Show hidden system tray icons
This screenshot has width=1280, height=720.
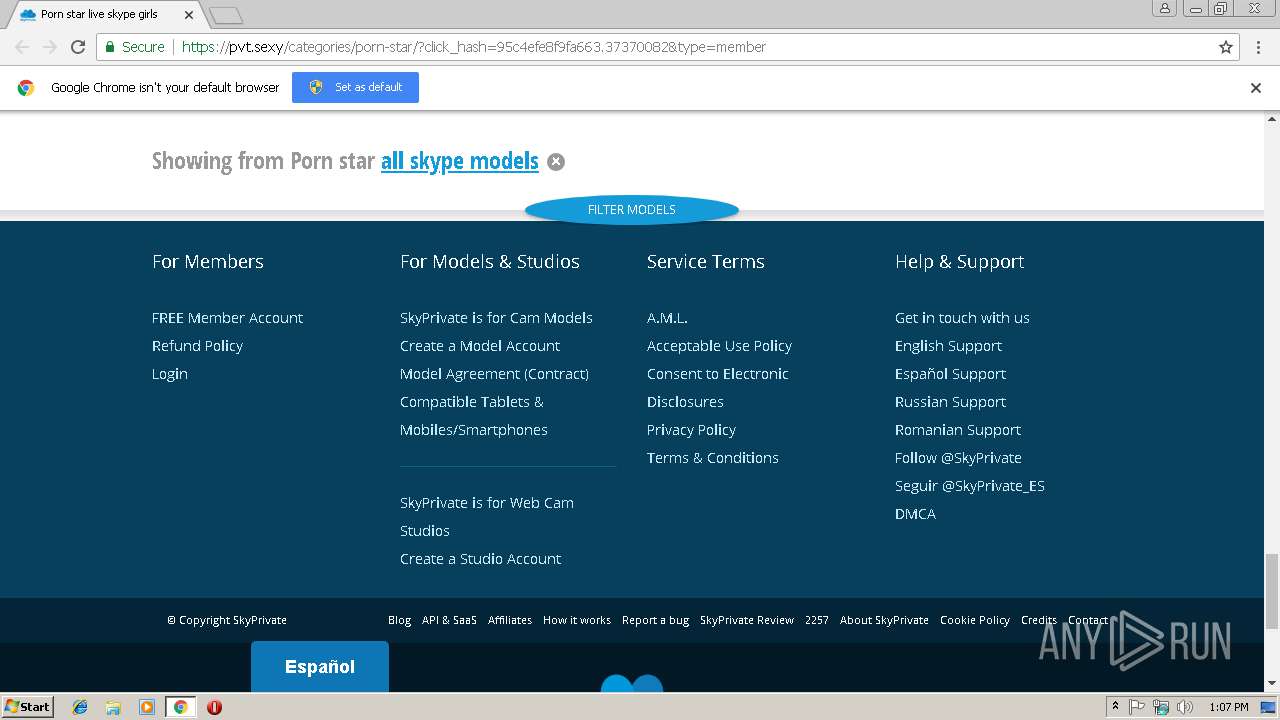(x=1115, y=707)
